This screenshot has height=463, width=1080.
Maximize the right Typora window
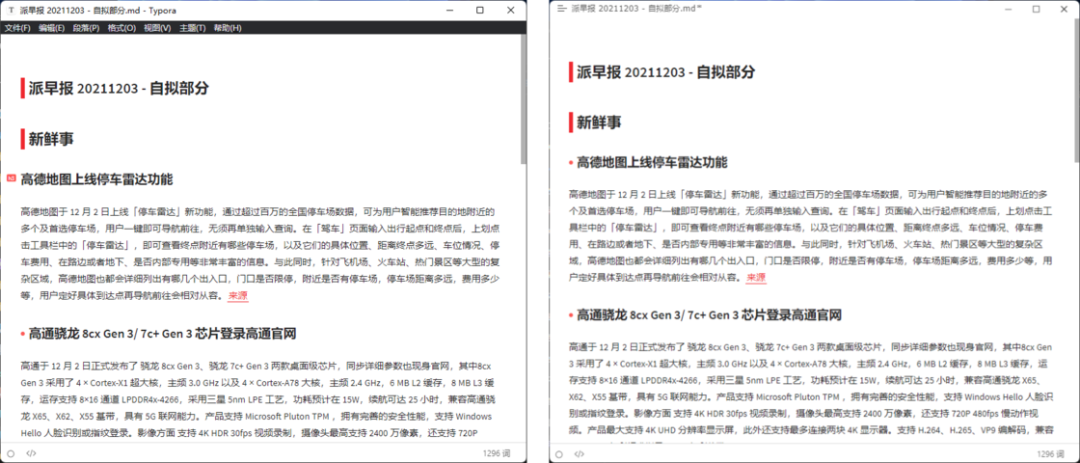tap(1036, 9)
